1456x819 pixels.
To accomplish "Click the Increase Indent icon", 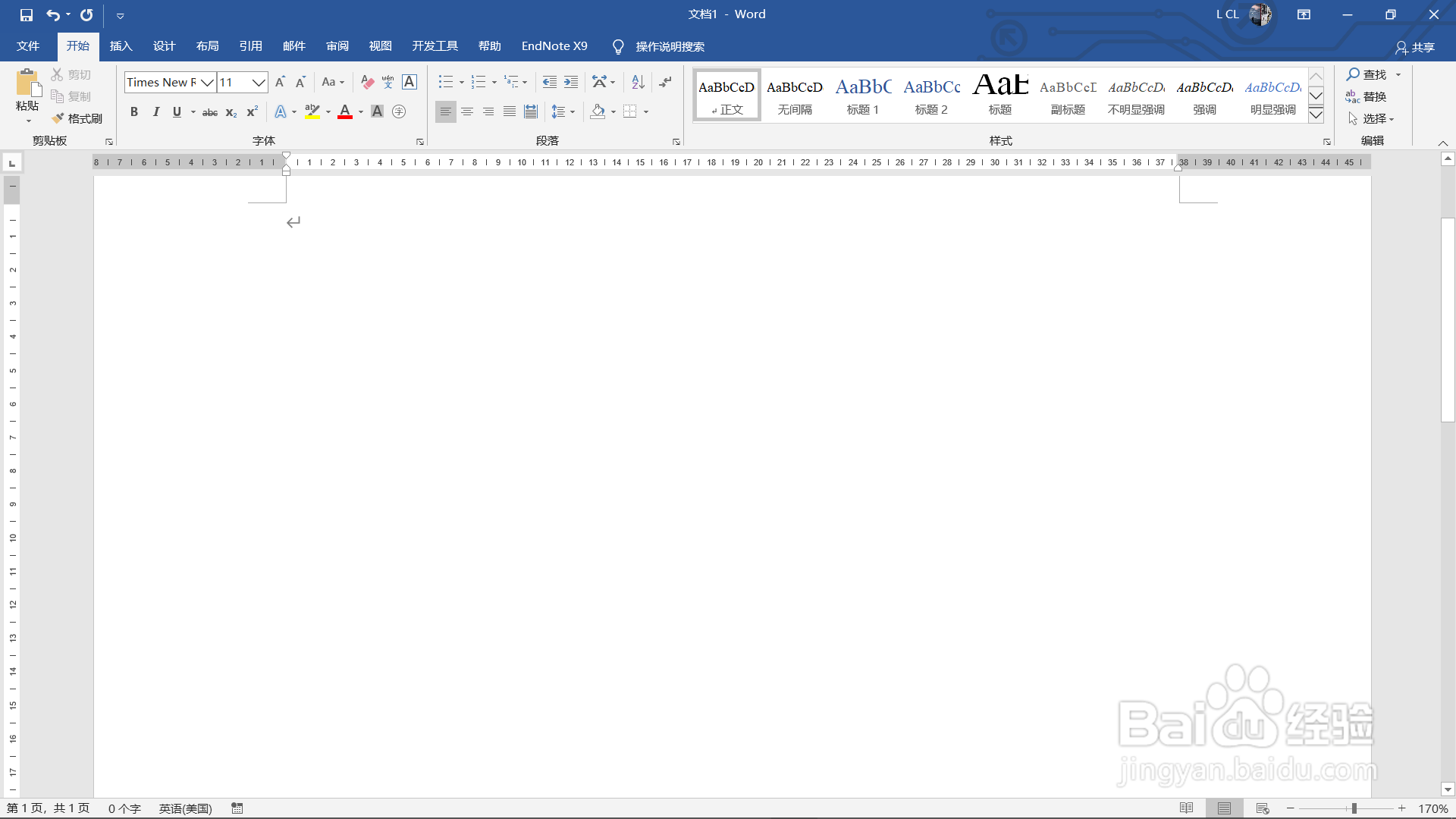I will pos(571,82).
